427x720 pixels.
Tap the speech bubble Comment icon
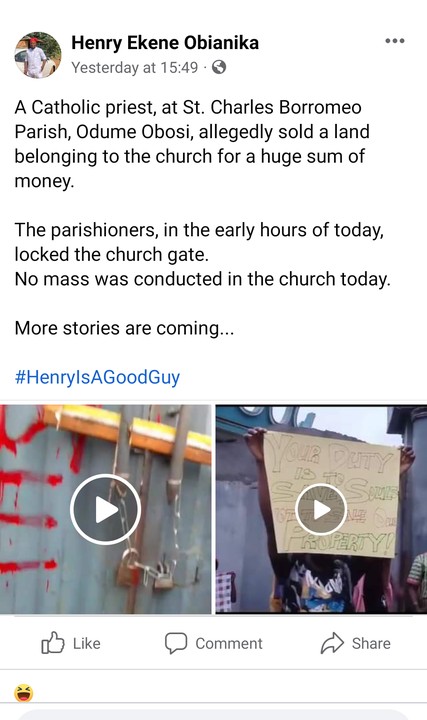(x=176, y=643)
